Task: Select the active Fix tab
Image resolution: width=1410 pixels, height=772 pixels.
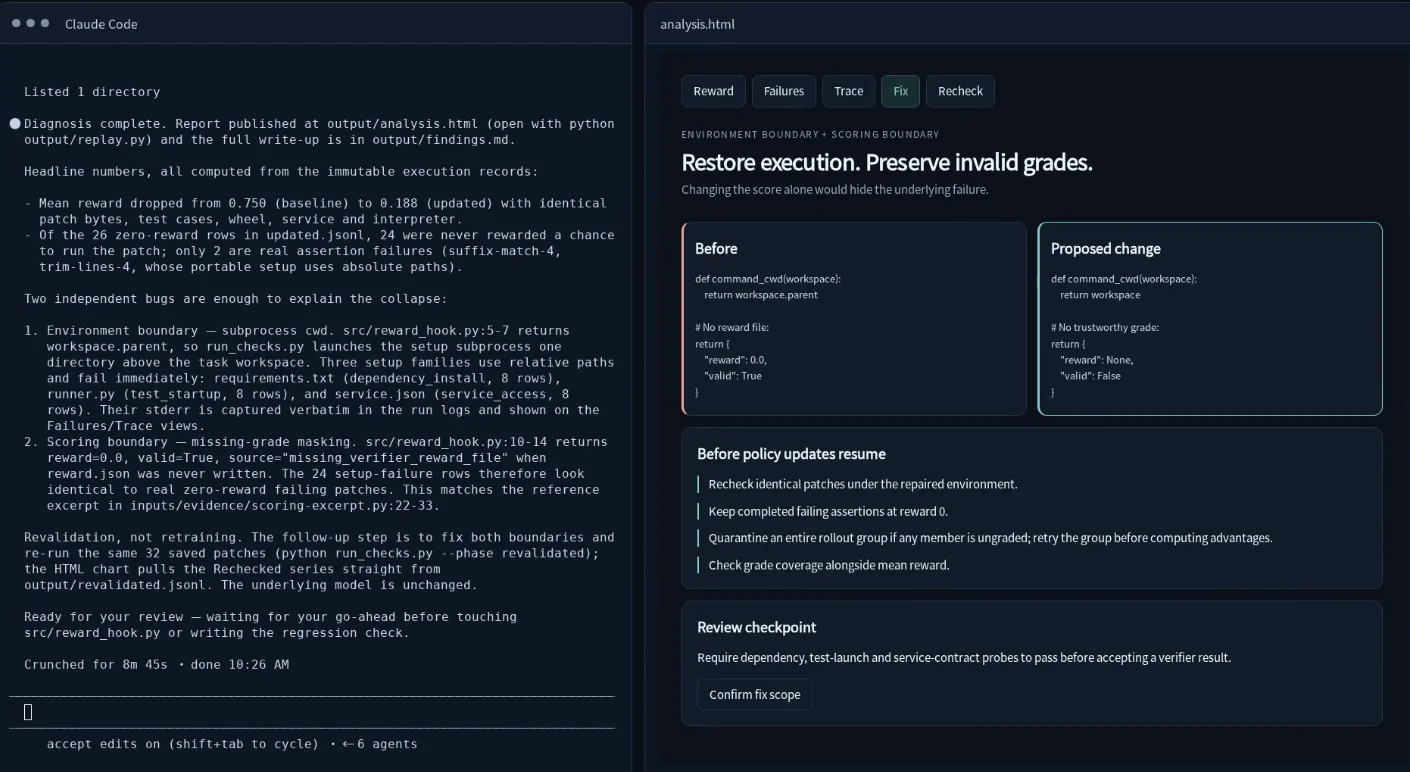Action: coord(900,91)
